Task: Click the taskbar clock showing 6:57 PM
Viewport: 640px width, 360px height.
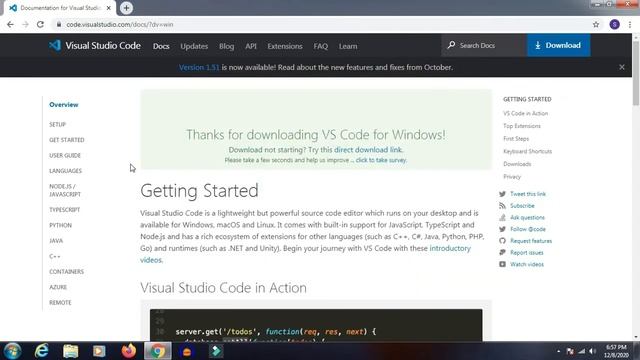Action: pos(616,351)
